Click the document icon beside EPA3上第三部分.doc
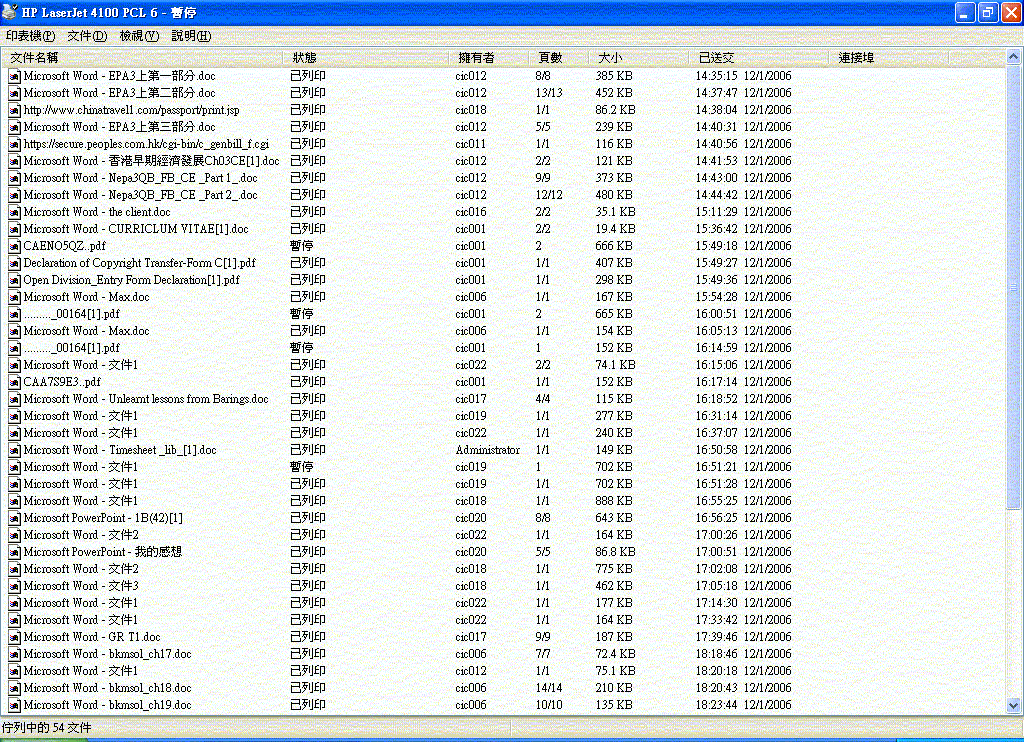The image size is (1024, 742). click(x=14, y=127)
